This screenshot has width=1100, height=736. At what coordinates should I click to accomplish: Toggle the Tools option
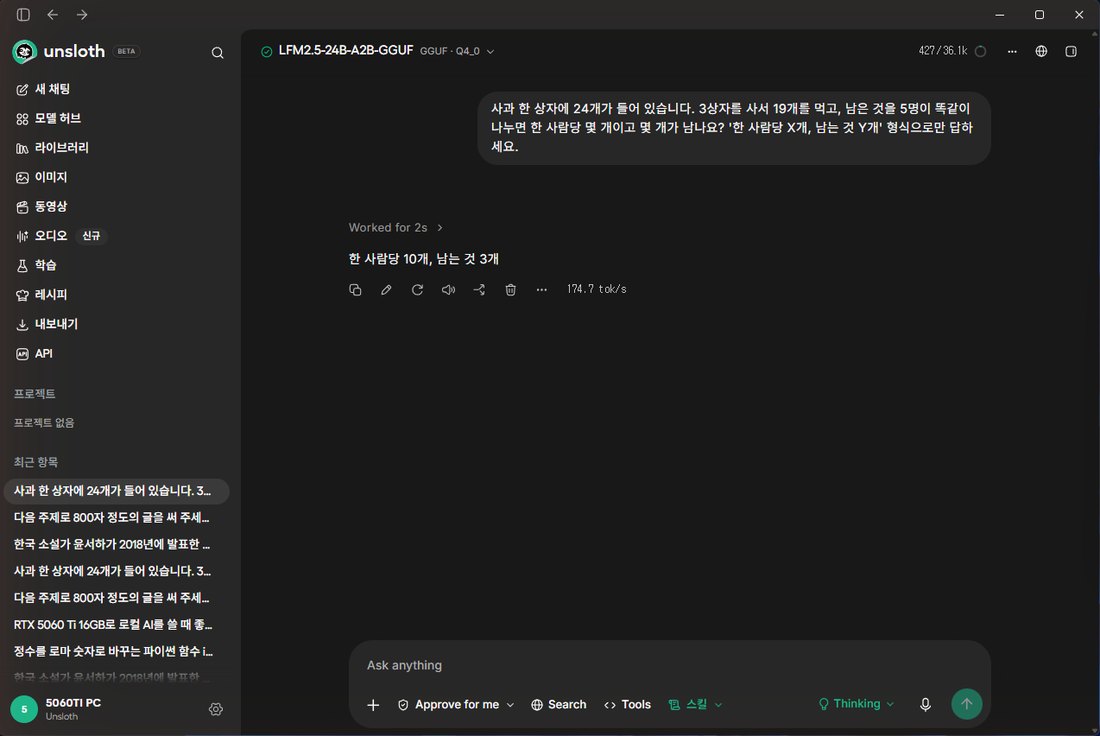tap(627, 704)
